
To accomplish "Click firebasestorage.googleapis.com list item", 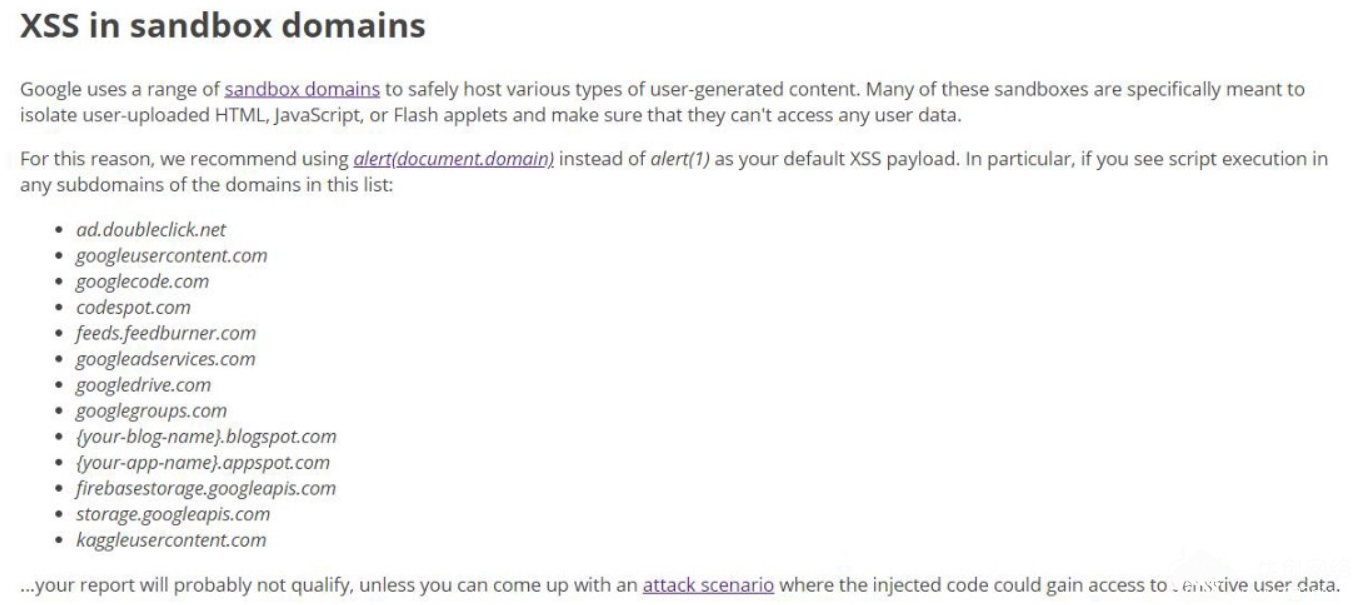I will [206, 488].
